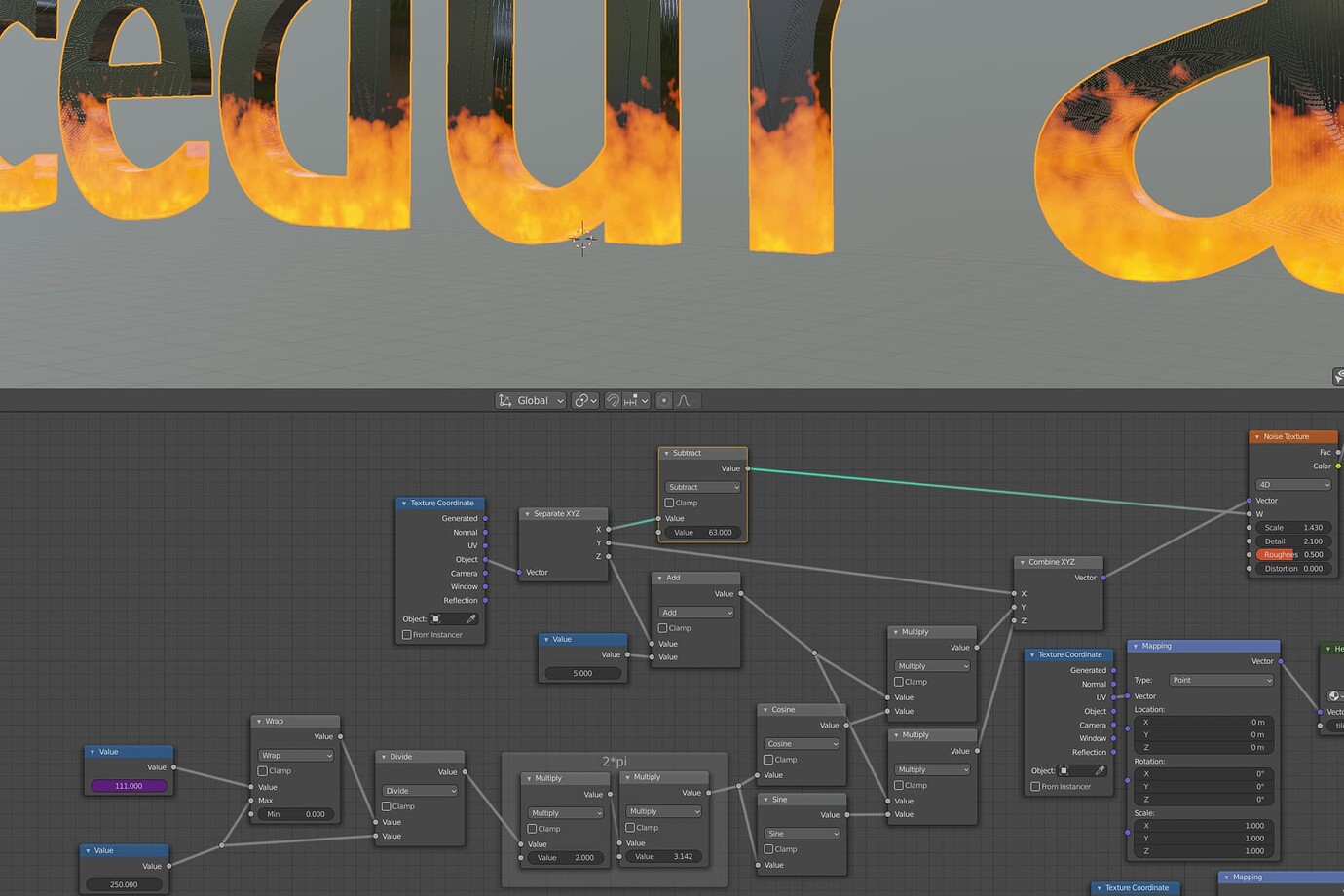Click the Roughness 0.500 slider in Noise Texture
Image resolution: width=1344 pixels, height=896 pixels.
pyautogui.click(x=1293, y=554)
